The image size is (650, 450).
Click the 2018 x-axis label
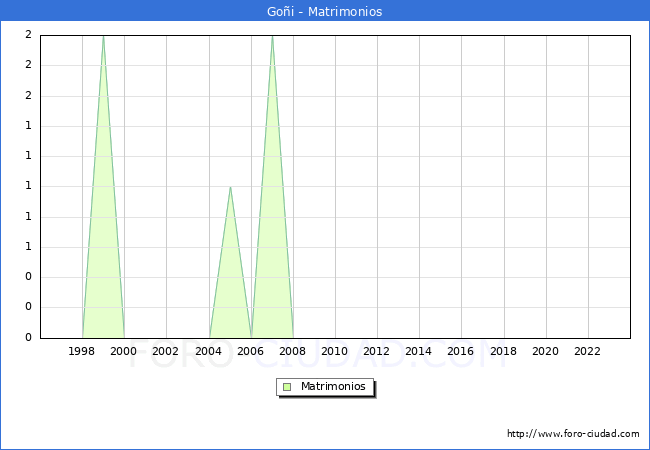[x=503, y=351]
